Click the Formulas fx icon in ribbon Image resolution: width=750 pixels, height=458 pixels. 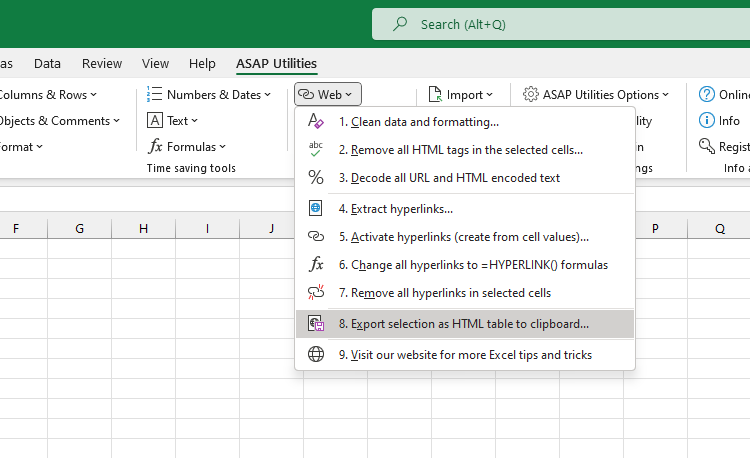click(154, 146)
